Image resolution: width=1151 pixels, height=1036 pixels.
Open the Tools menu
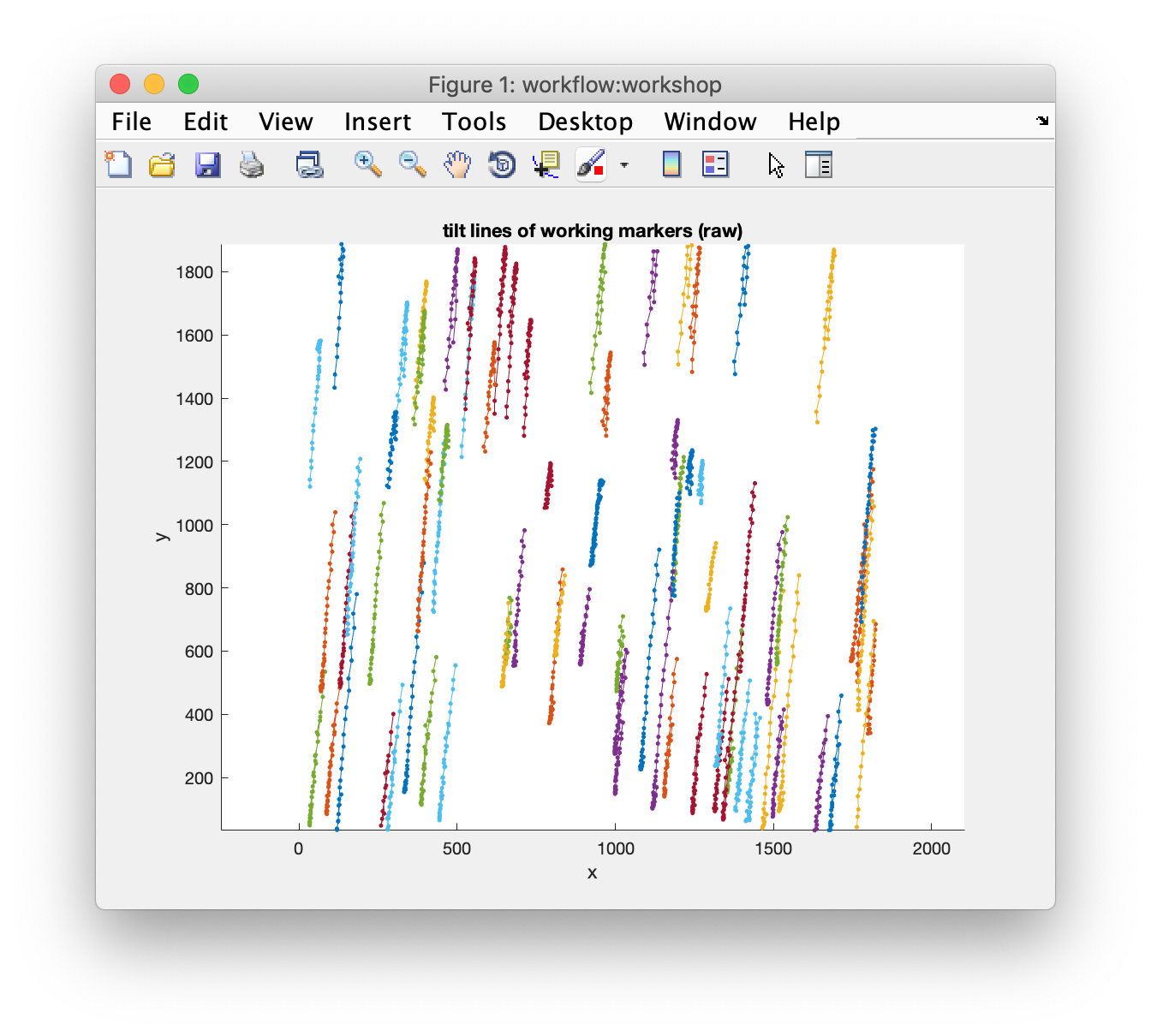[x=474, y=122]
